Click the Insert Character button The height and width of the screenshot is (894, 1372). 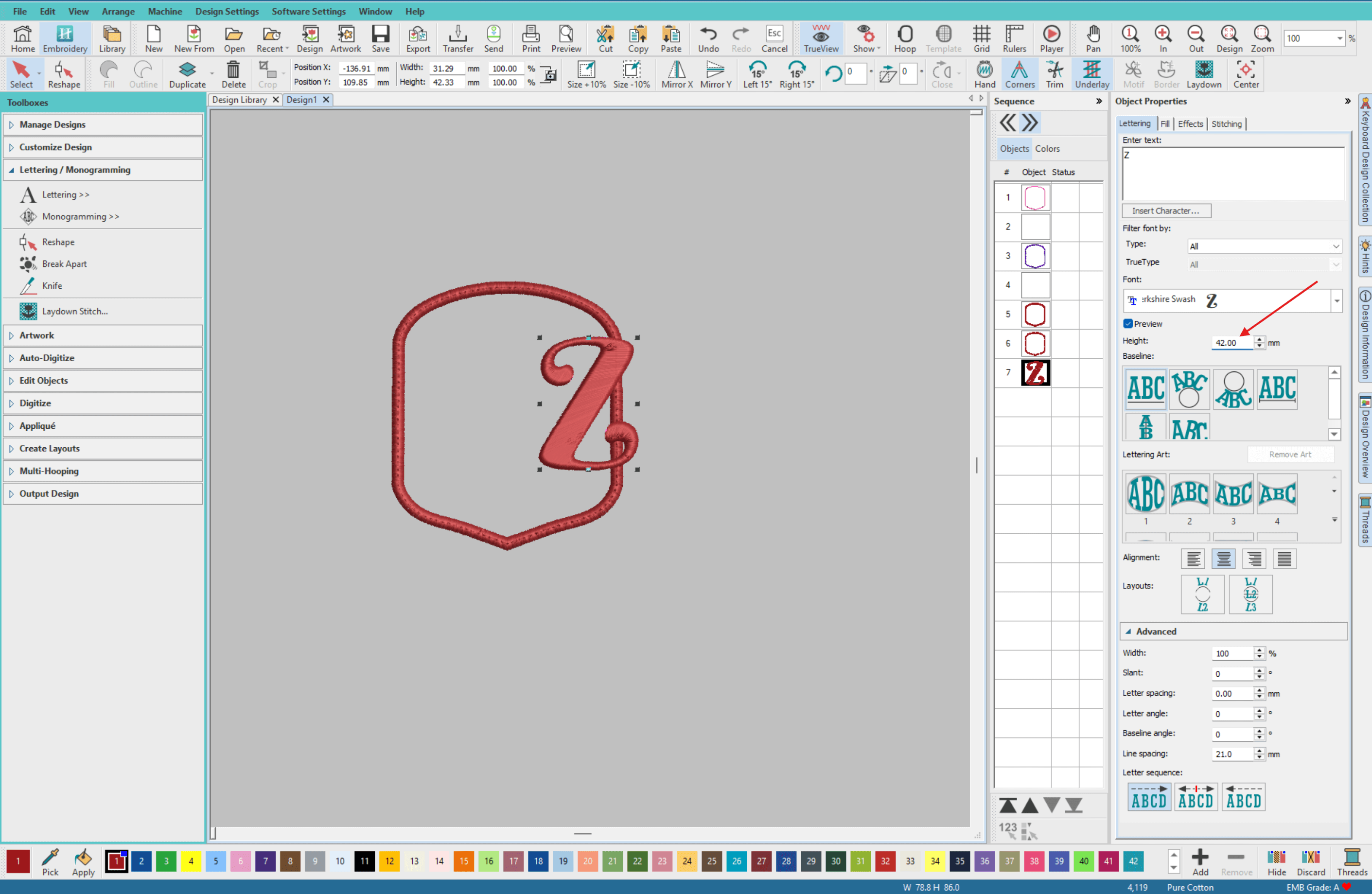pos(1166,210)
